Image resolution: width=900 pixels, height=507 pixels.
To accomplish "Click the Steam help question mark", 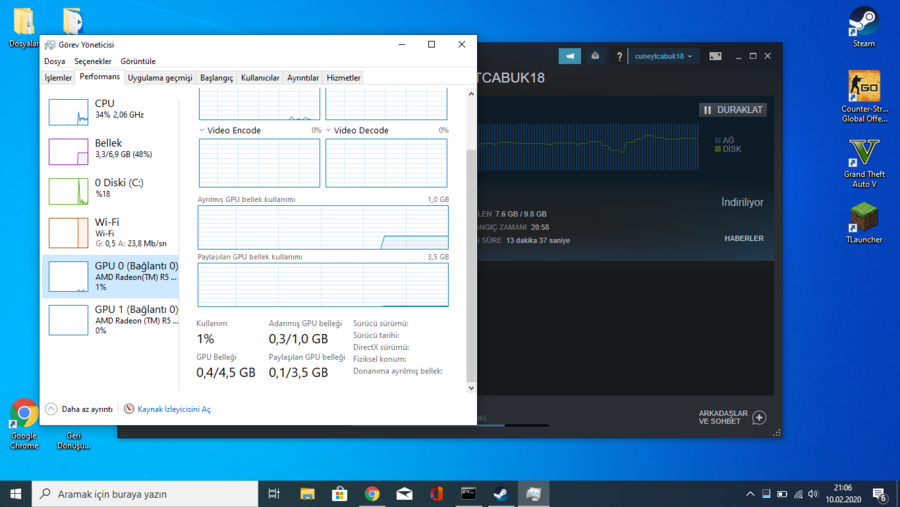I will (619, 56).
